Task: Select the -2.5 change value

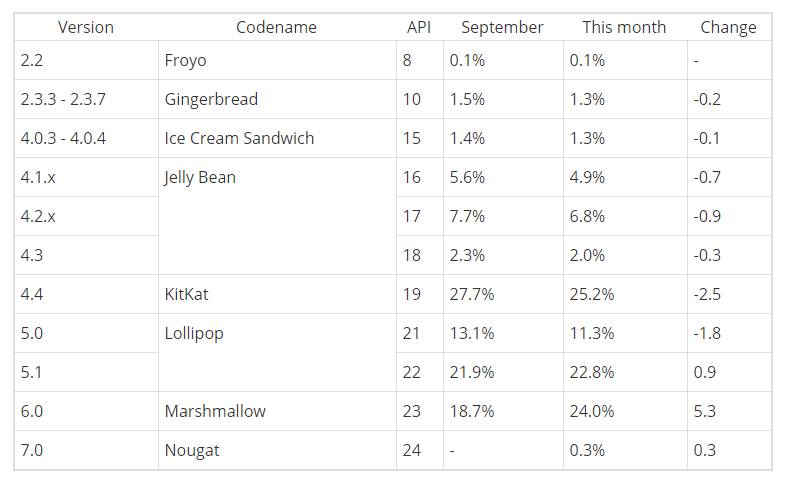Action: [x=707, y=295]
